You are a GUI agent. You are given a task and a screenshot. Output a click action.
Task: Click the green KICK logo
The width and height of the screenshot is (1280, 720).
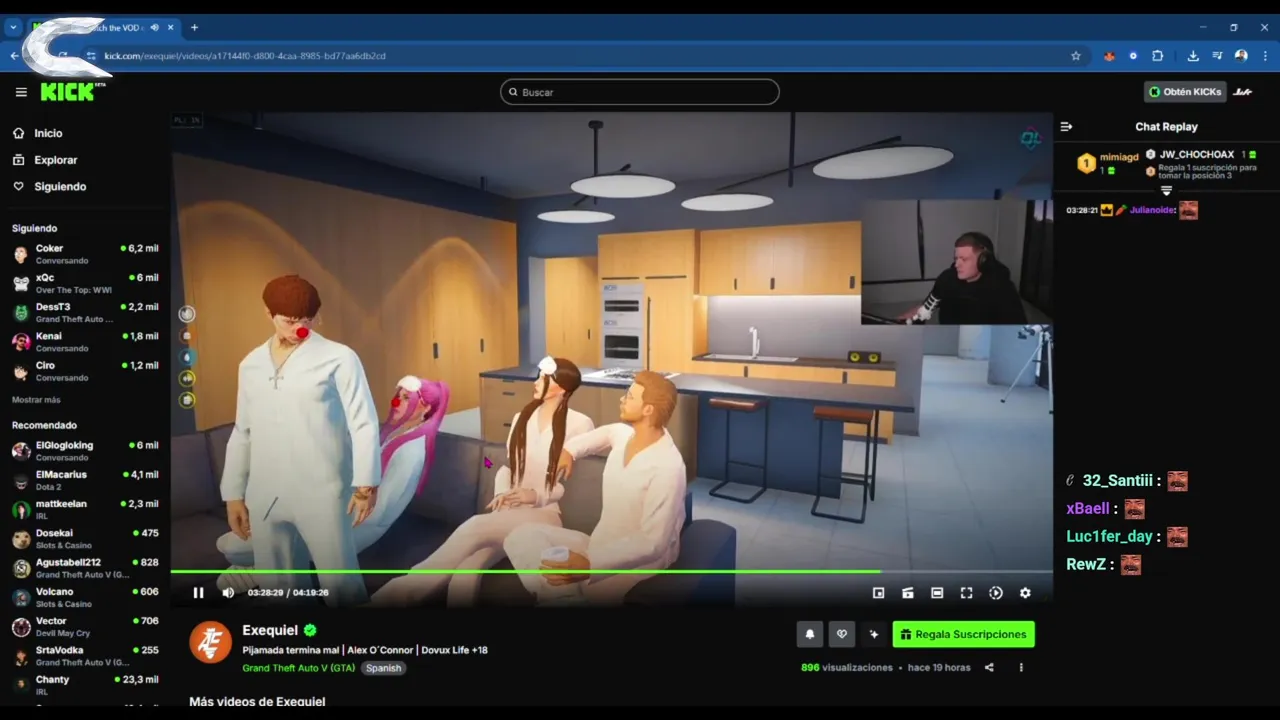click(x=70, y=92)
